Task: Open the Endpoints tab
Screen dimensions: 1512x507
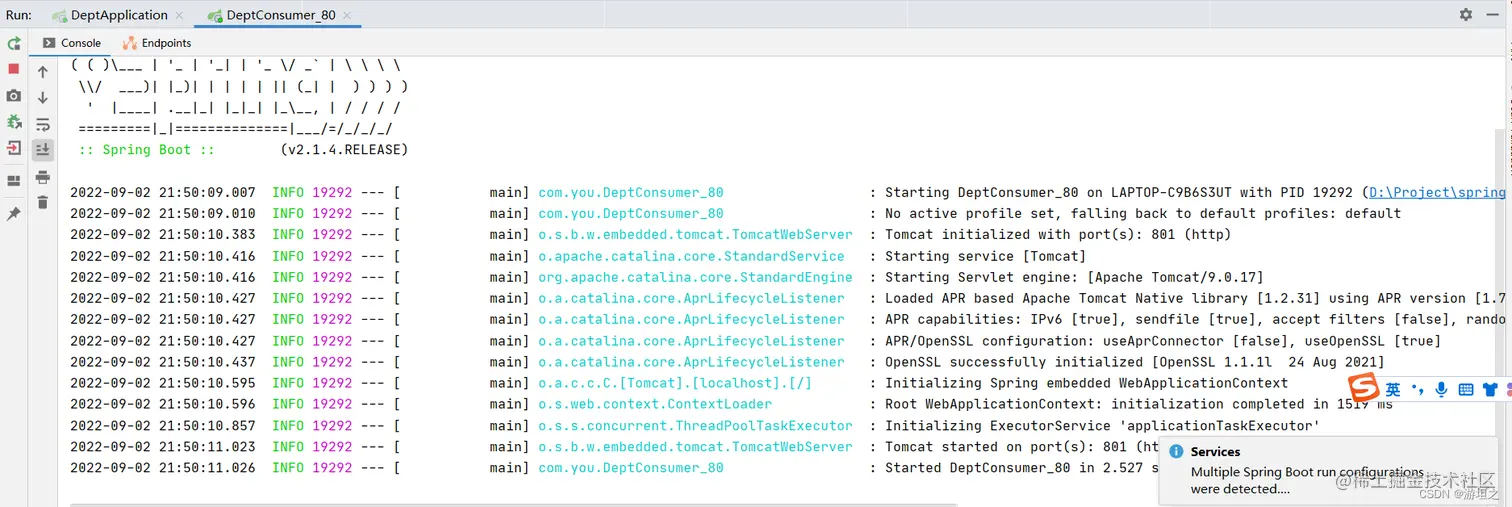Action: 157,43
